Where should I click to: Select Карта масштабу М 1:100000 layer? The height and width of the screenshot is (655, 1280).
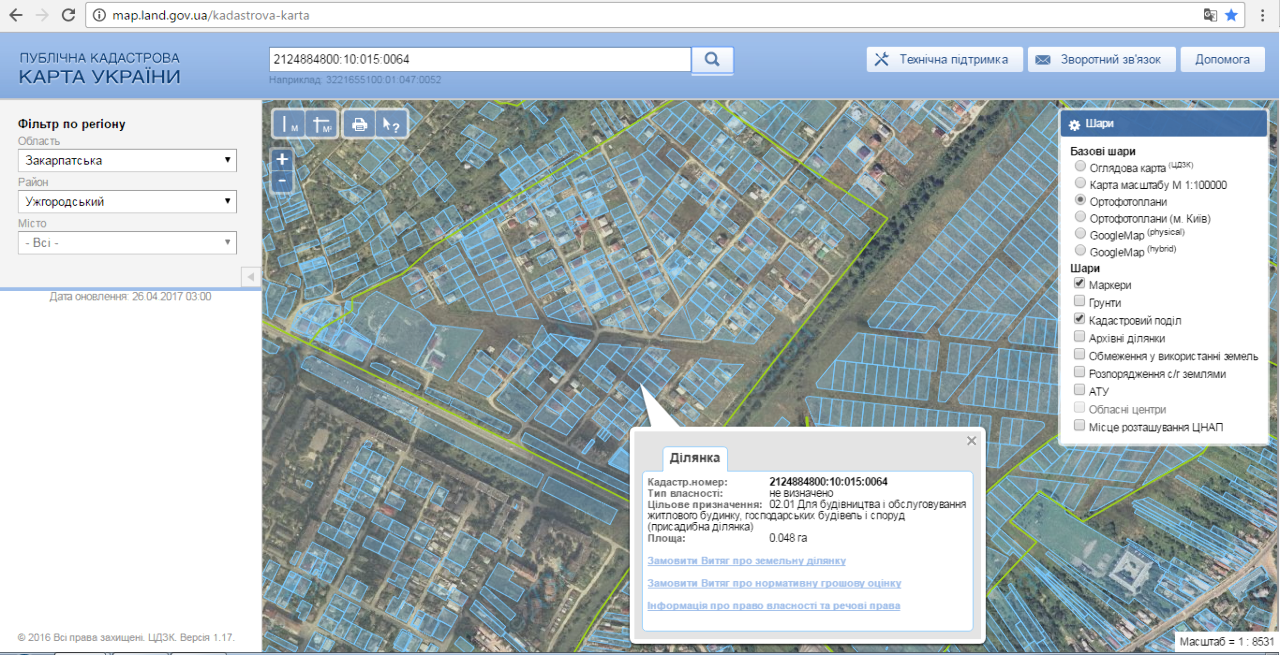(1080, 184)
